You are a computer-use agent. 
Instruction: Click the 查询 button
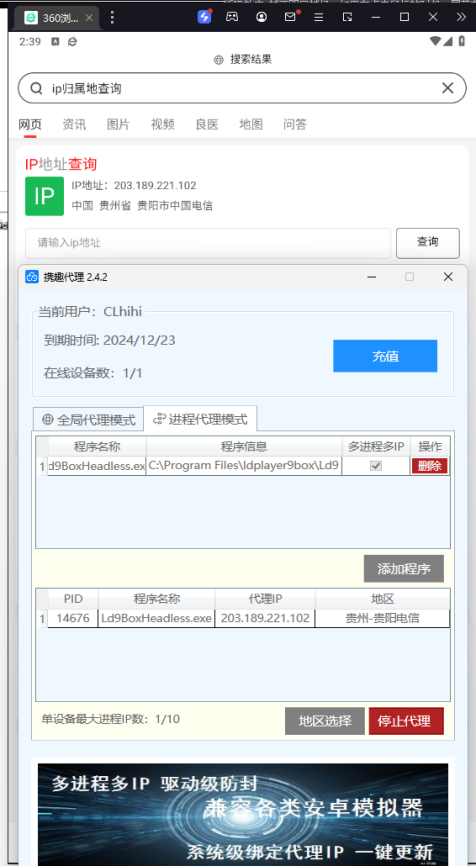[427, 243]
